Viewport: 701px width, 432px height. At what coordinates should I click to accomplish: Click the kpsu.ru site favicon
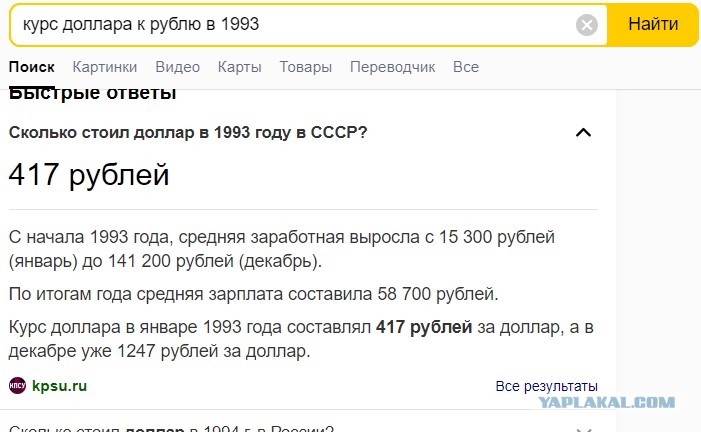tap(17, 385)
